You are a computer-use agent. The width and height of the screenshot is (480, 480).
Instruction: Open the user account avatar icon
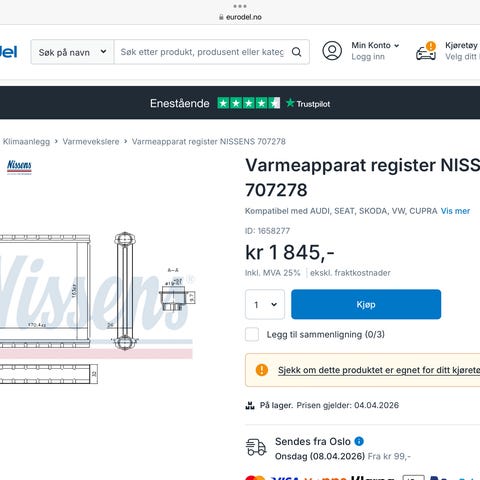[332, 51]
